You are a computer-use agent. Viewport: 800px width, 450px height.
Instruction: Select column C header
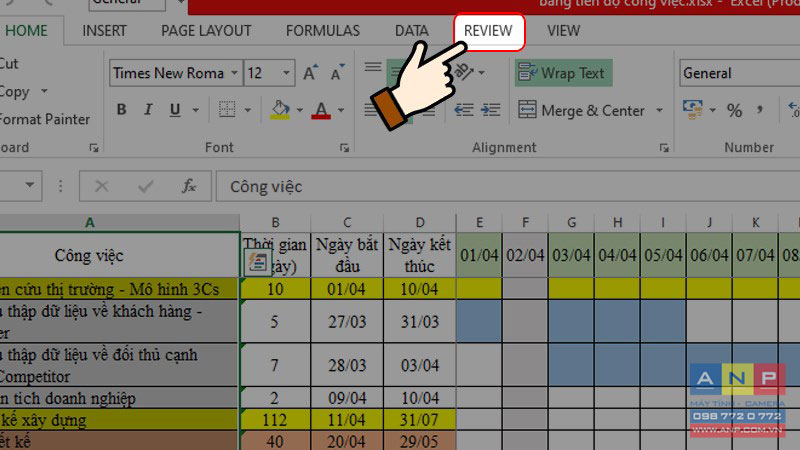click(347, 222)
